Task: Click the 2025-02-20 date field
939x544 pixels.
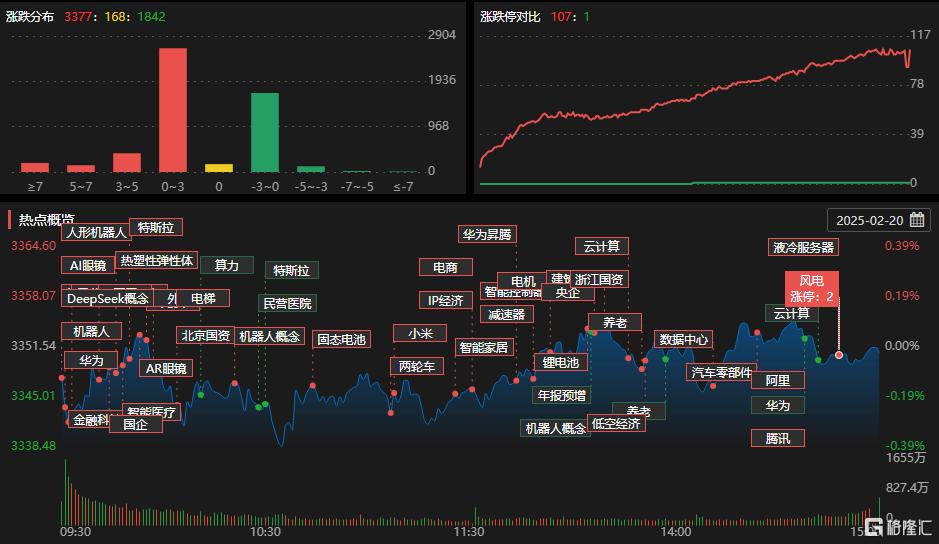Action: pos(879,220)
